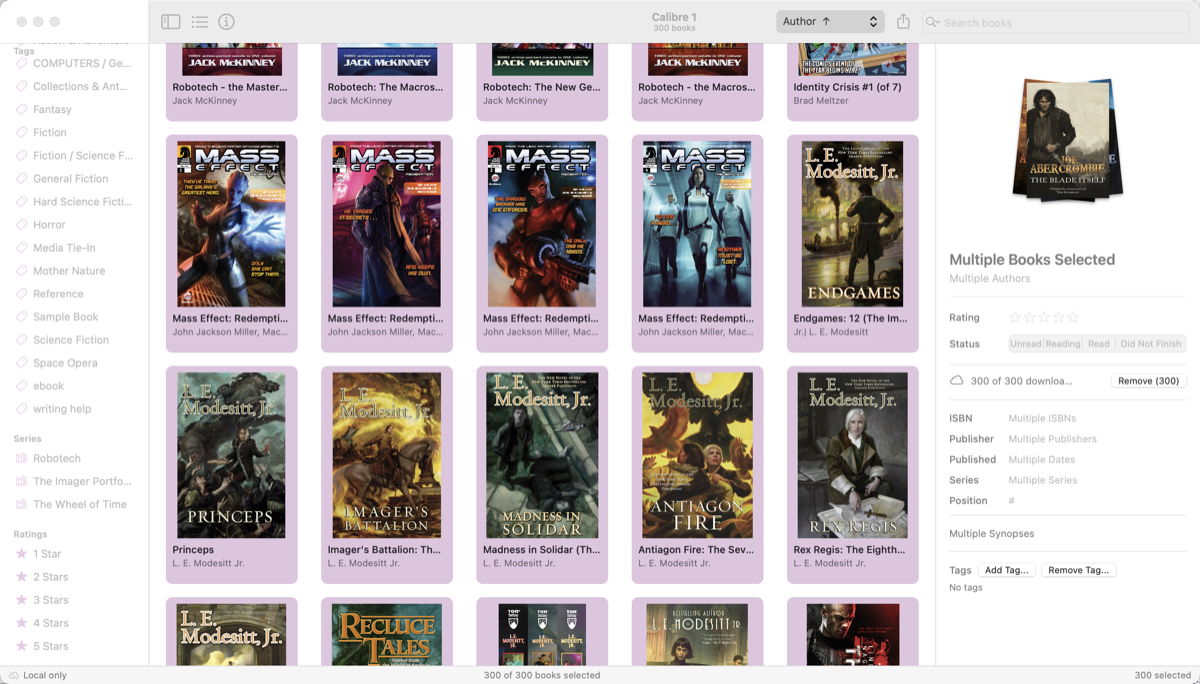Click tag icon beside ebook

click(22, 386)
